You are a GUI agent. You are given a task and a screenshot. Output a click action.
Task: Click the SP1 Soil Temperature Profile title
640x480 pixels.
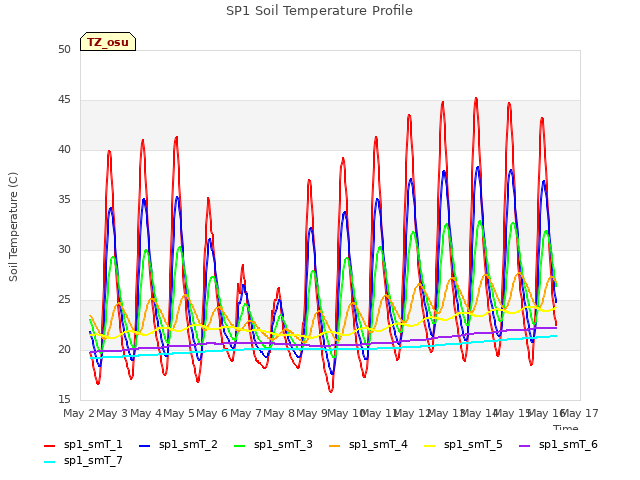point(319,11)
